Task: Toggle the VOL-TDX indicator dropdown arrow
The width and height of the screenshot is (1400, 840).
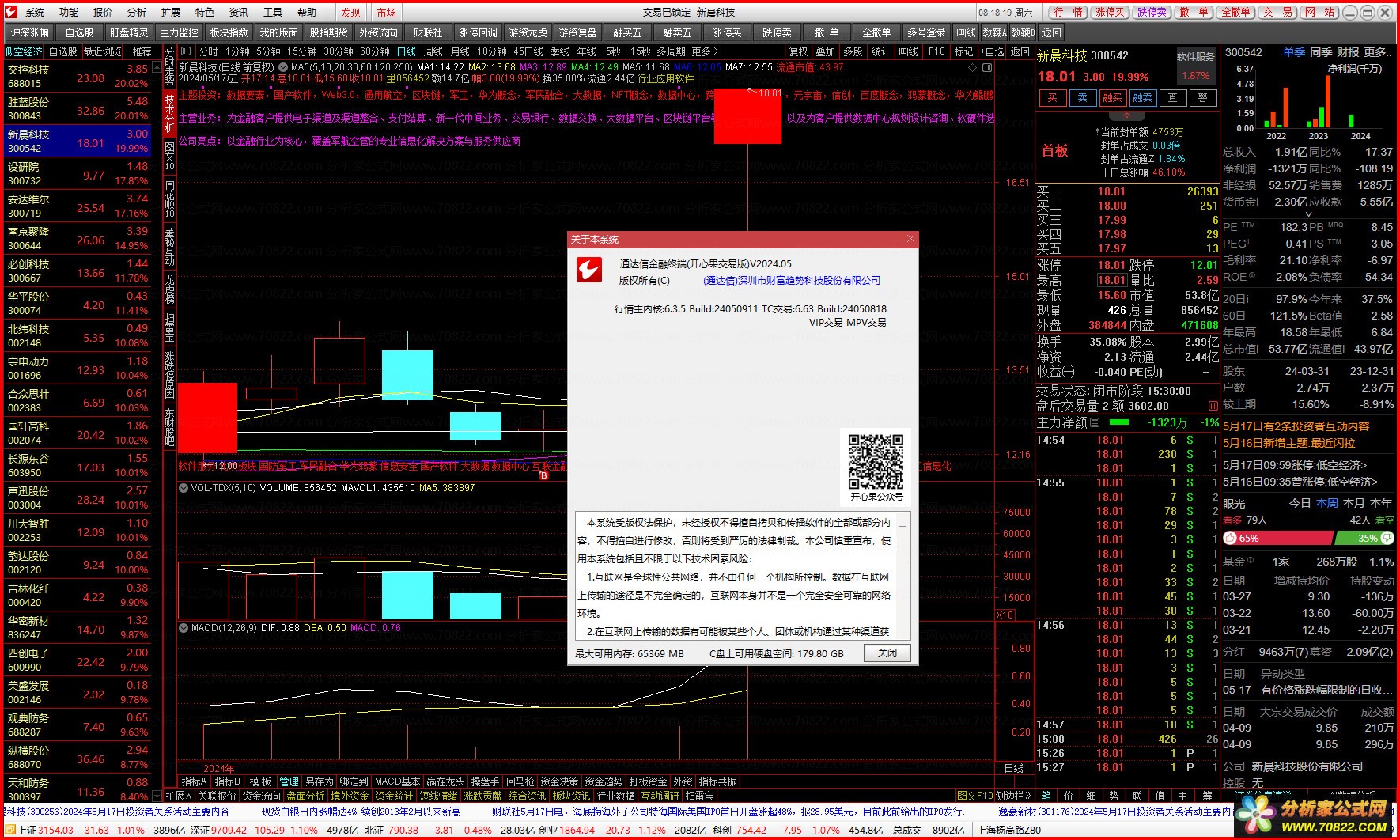Action: (x=184, y=488)
